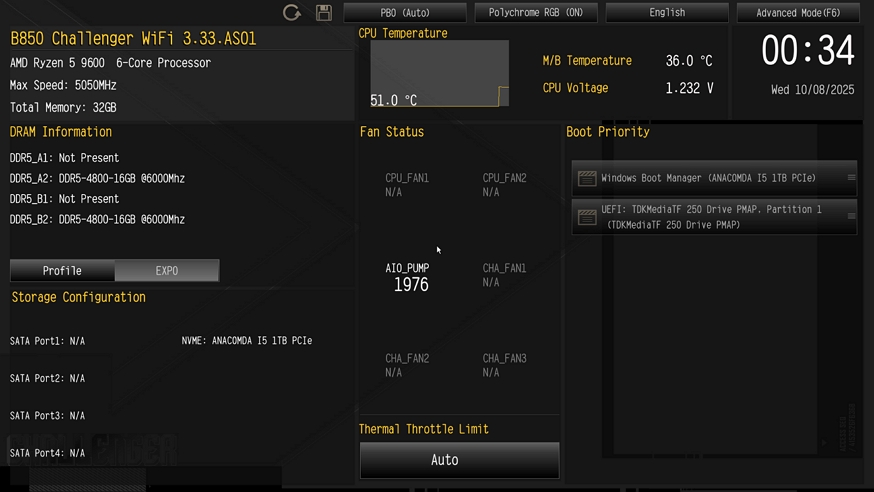Grab the drag handle on the TDKMedia entry

(851, 216)
